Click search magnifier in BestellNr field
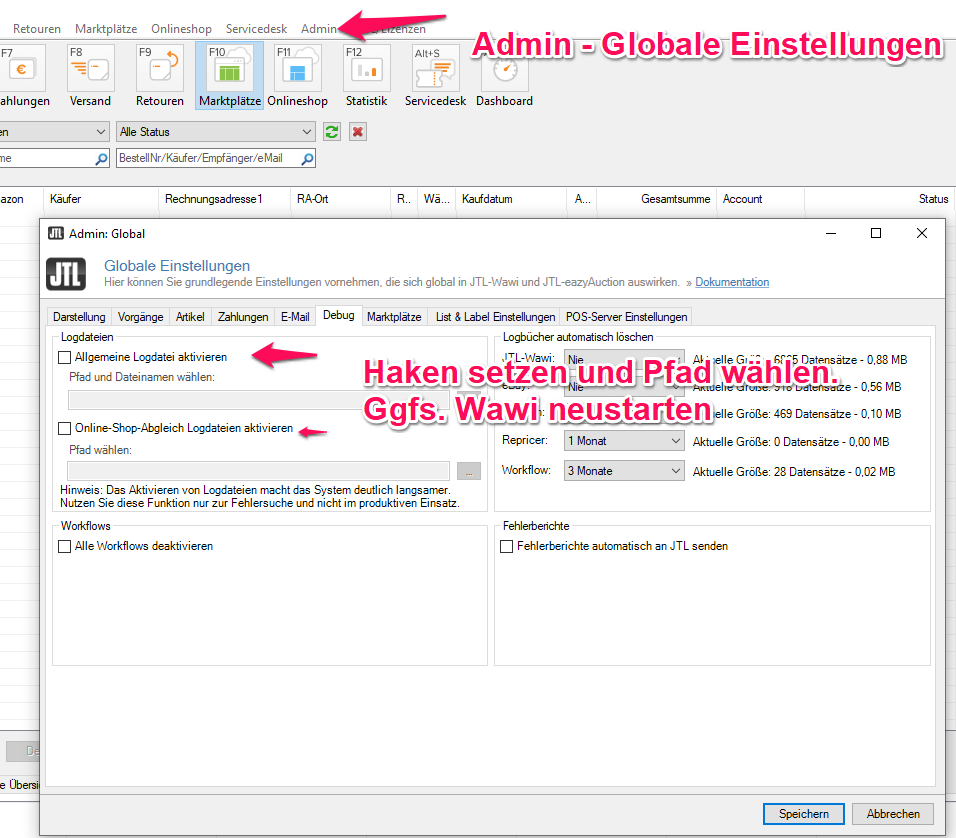The width and height of the screenshot is (956, 838). pyautogui.click(x=308, y=159)
